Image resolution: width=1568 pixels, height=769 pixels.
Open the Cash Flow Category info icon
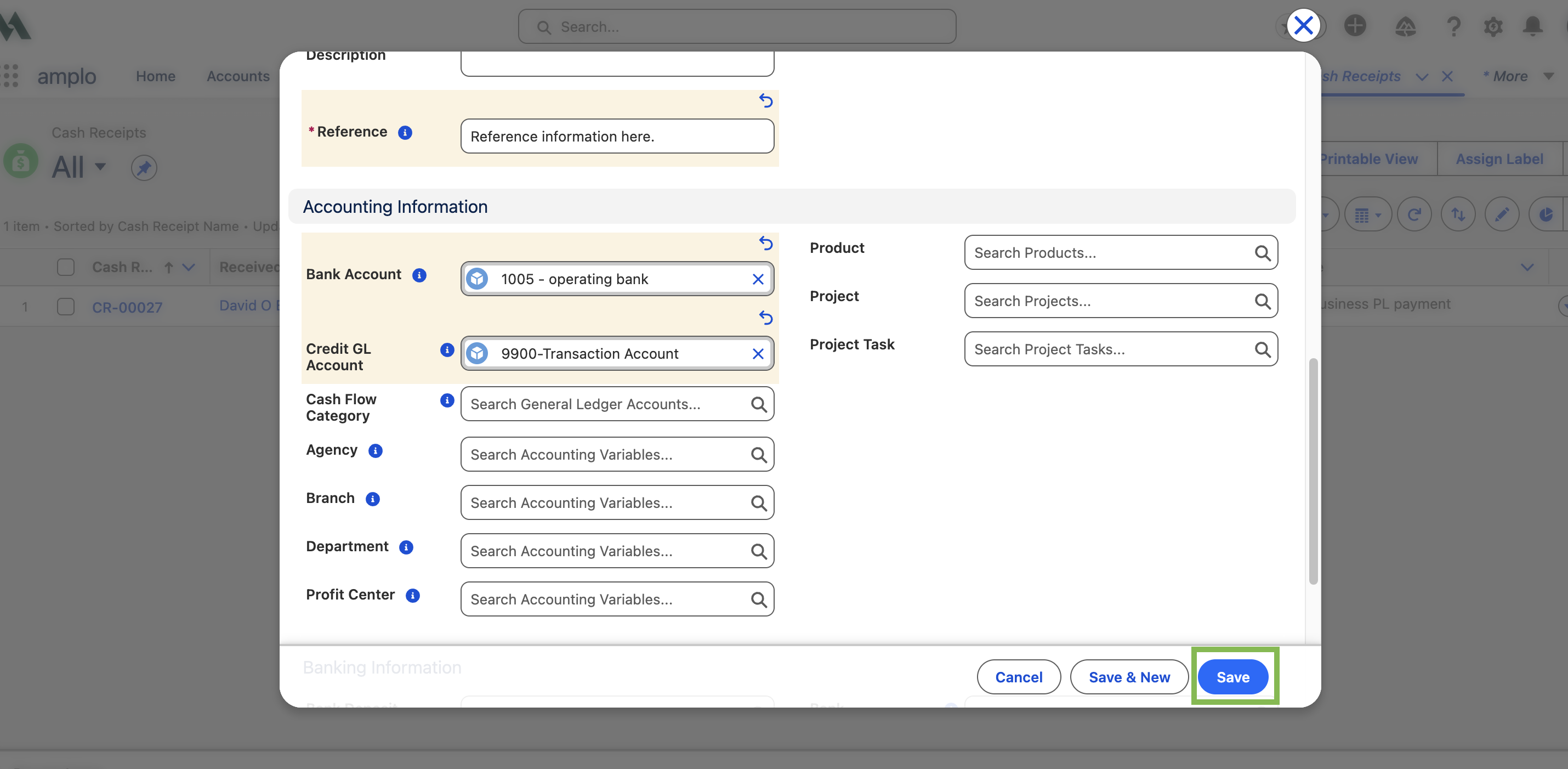coord(447,400)
